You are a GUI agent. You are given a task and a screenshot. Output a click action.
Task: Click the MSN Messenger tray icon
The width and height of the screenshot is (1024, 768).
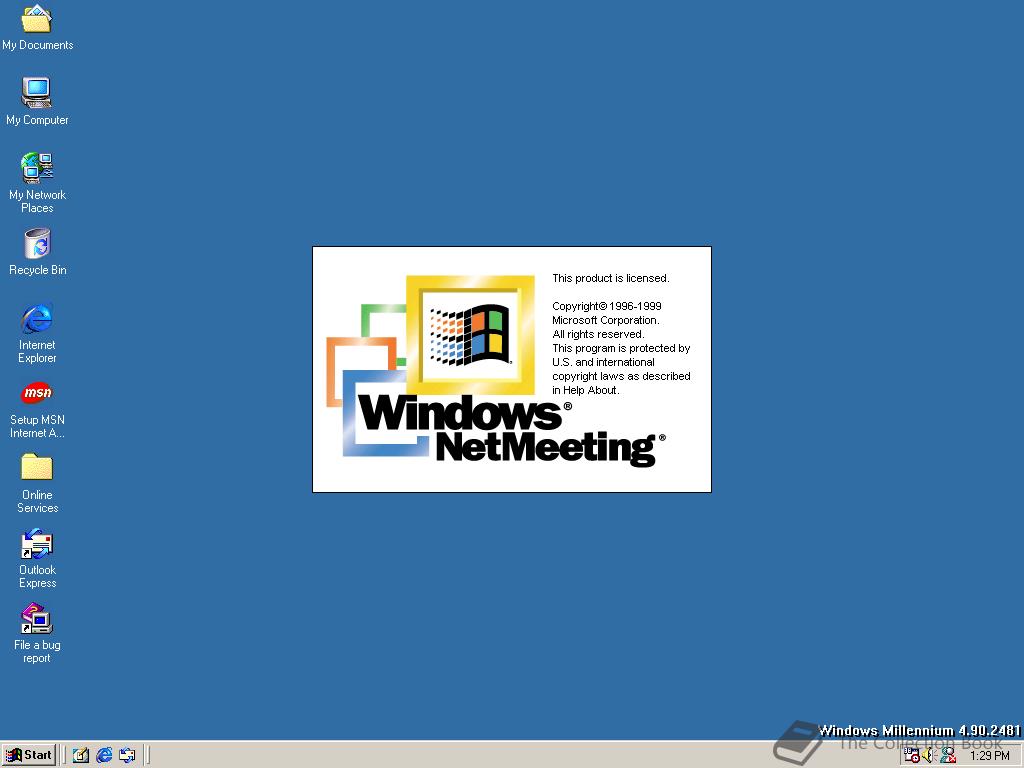(x=948, y=756)
